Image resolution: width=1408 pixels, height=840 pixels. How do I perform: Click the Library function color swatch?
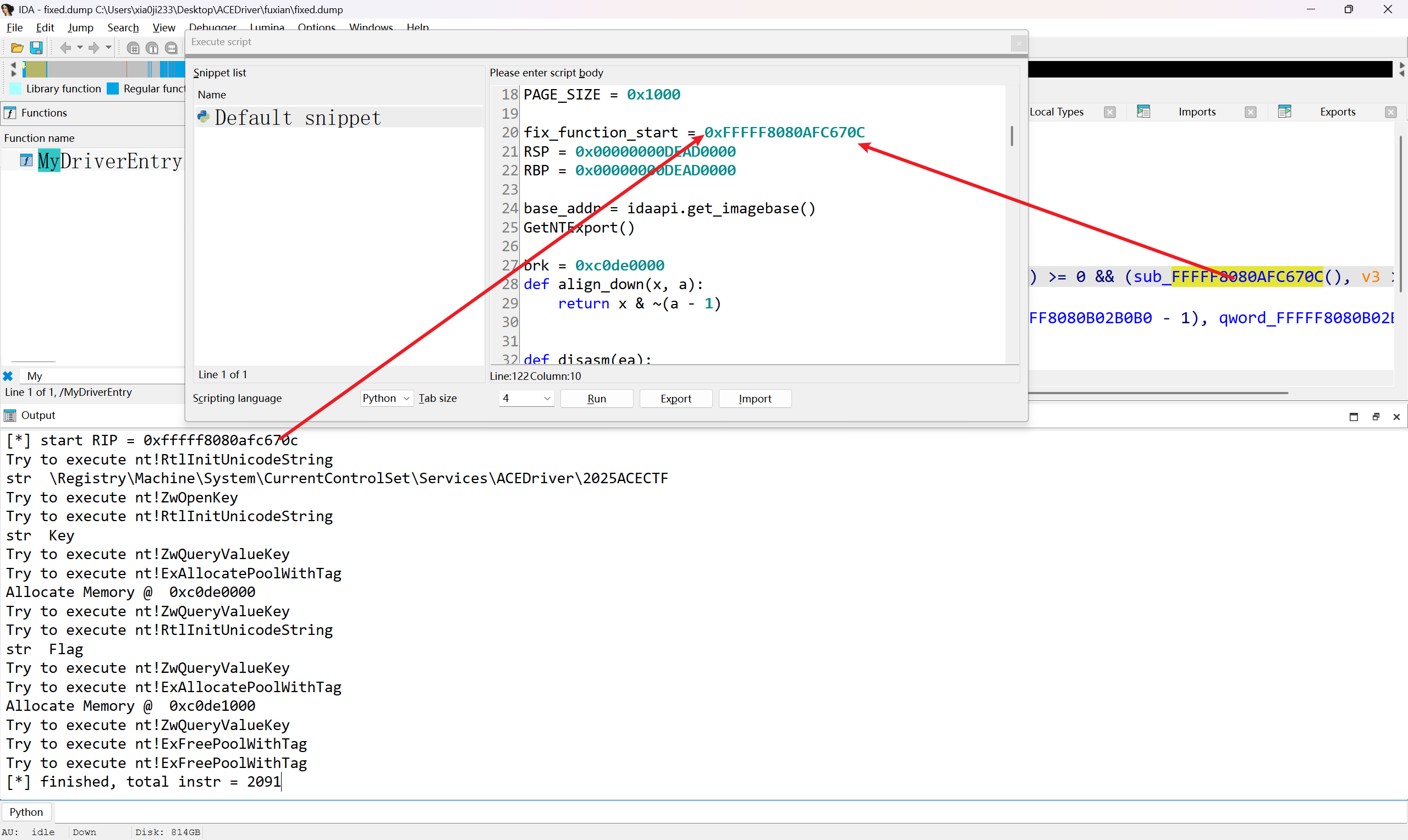pyautogui.click(x=16, y=89)
